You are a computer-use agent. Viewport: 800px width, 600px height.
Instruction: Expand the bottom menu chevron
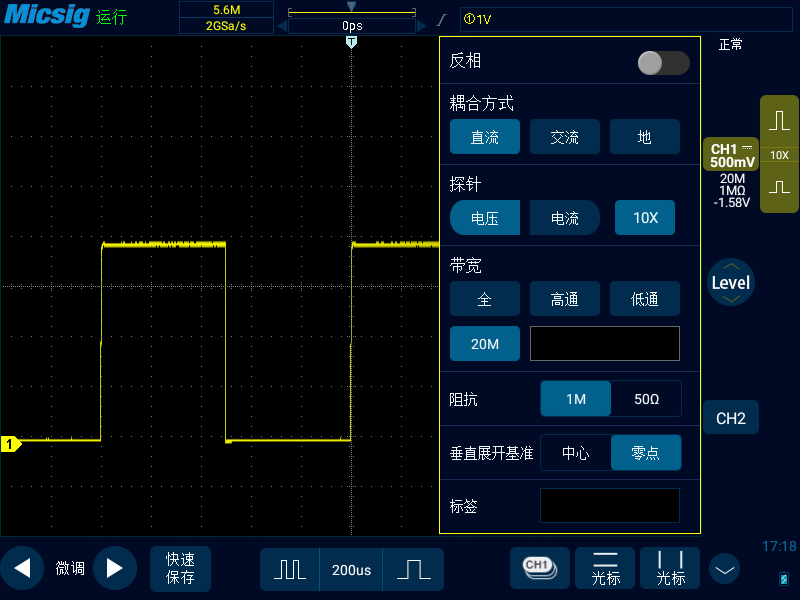pyautogui.click(x=724, y=569)
